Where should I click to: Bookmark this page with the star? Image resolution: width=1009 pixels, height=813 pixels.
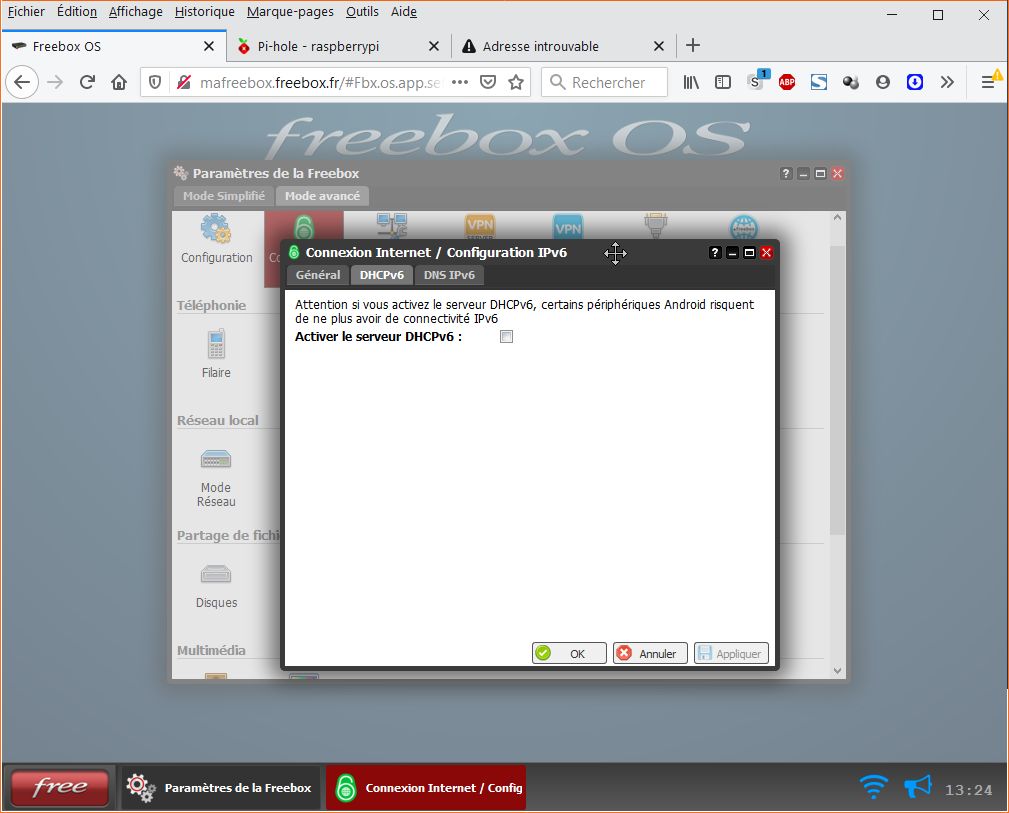point(515,82)
